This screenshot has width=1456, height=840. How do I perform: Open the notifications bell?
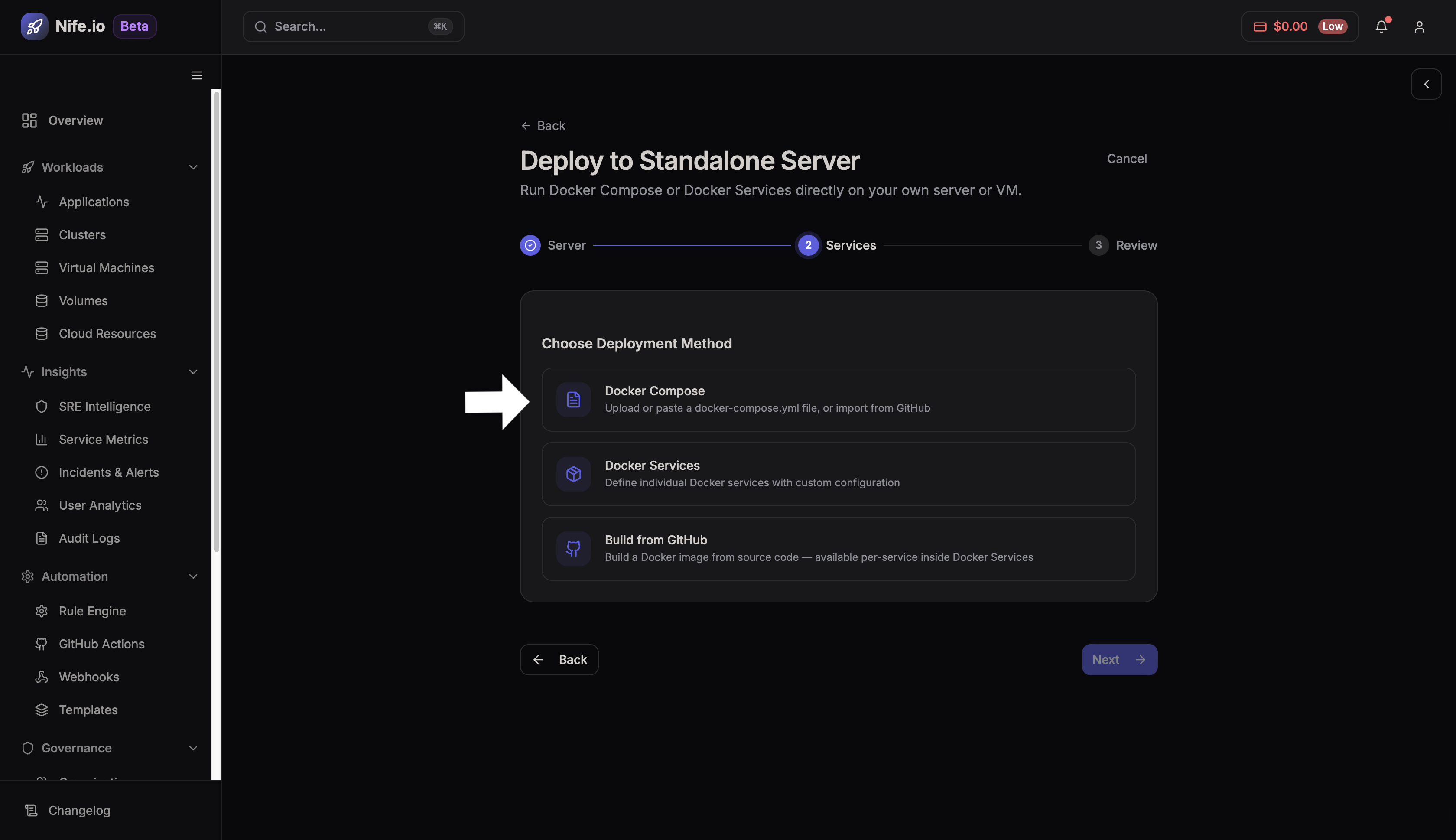1381,26
